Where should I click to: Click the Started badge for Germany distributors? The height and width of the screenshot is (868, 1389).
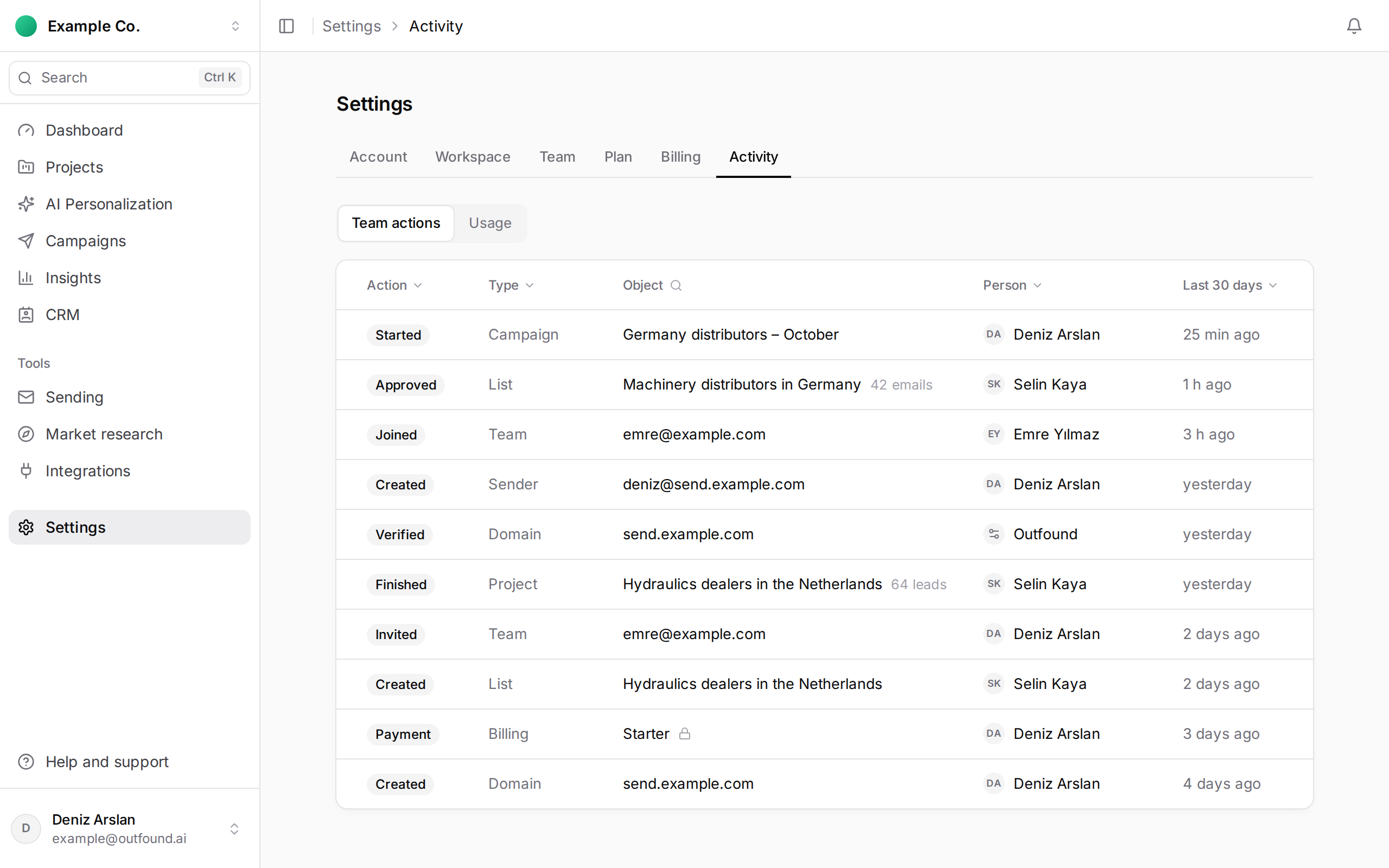point(398,335)
